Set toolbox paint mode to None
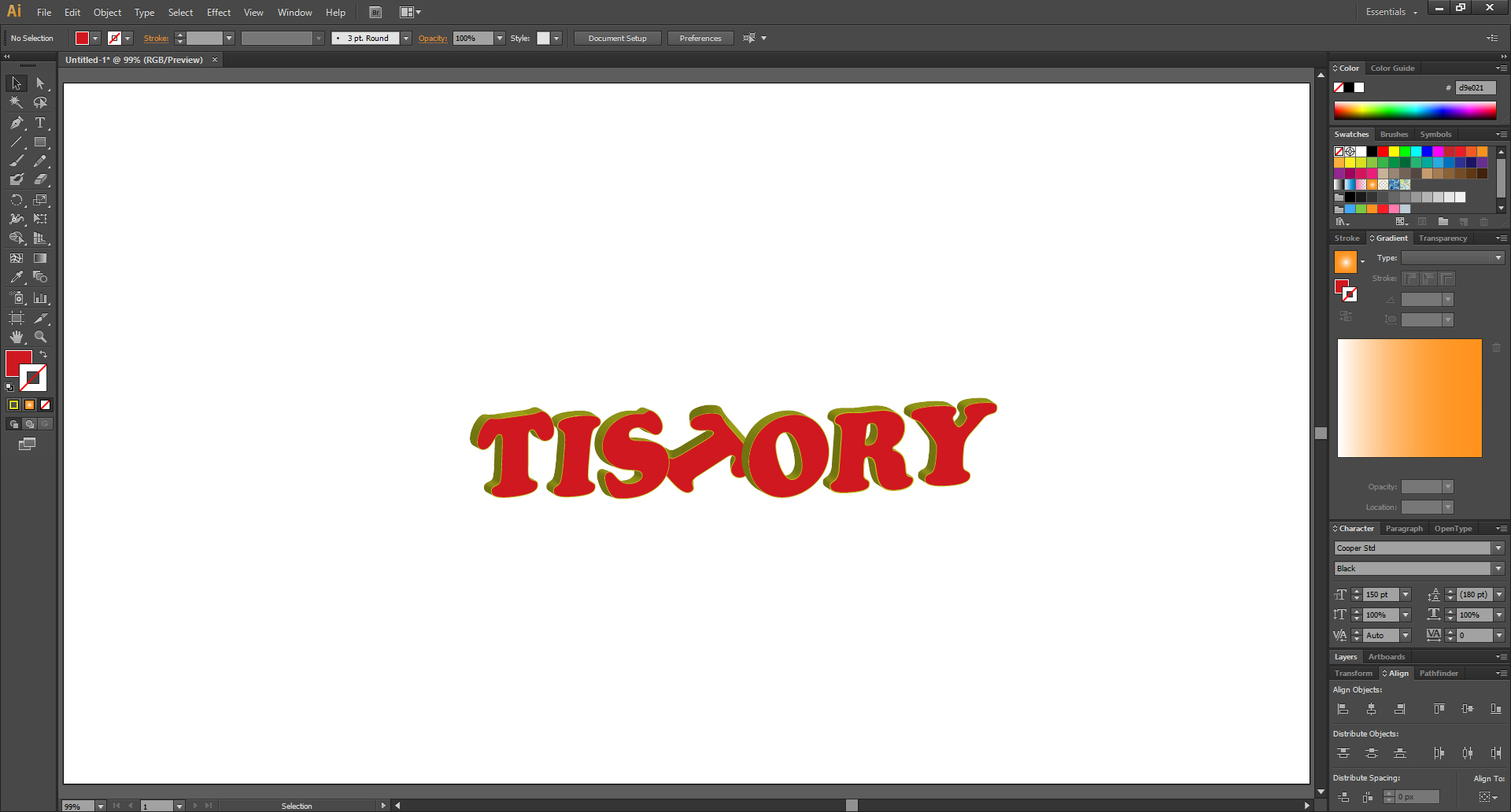Screen dimensions: 1511x812 point(46,405)
